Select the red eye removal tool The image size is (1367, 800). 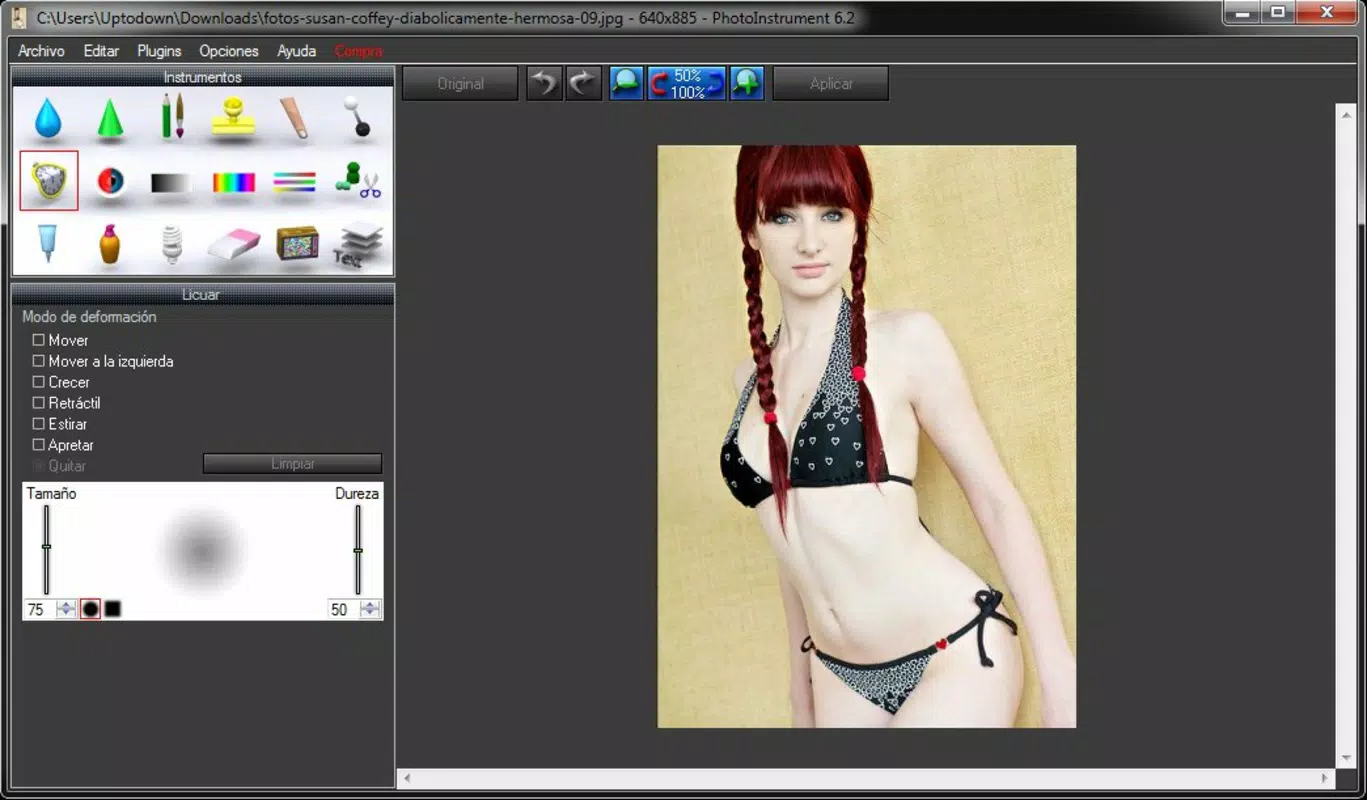tap(110, 182)
